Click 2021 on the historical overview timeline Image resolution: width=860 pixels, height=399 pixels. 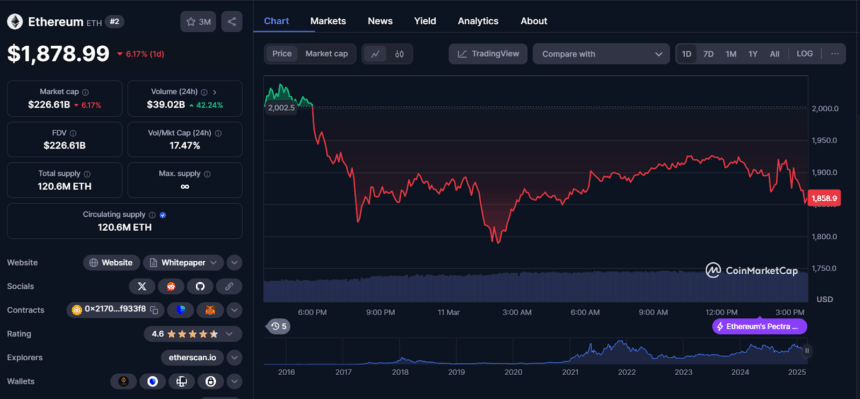[570, 372]
